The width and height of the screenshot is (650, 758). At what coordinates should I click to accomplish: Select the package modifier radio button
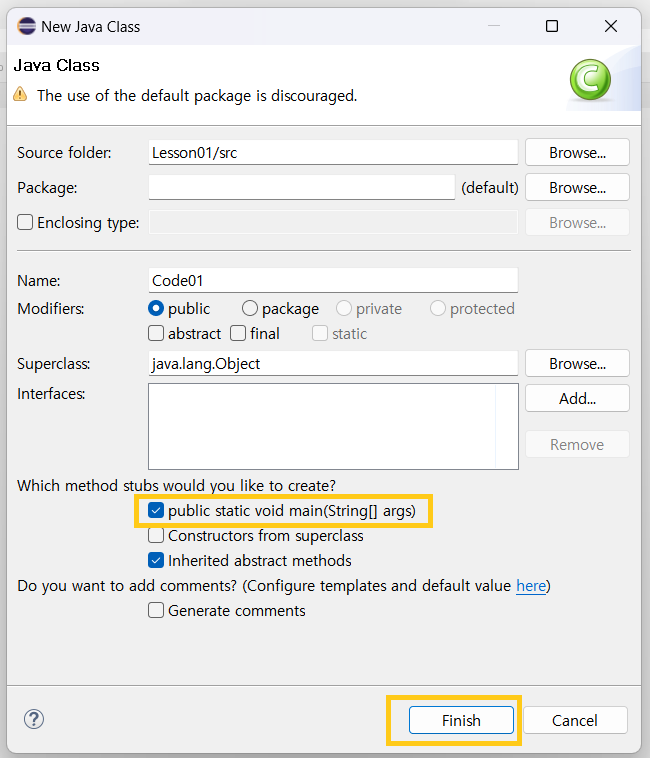pos(250,309)
